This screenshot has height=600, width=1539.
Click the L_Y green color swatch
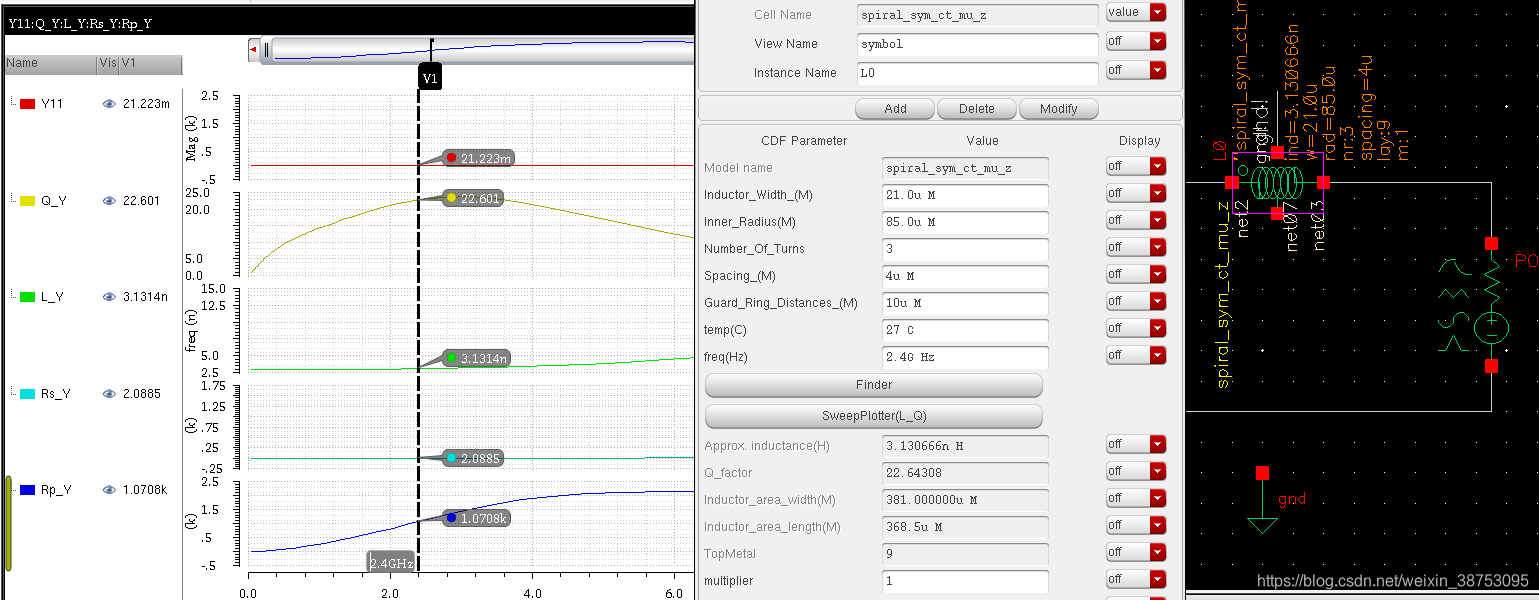tap(28, 297)
